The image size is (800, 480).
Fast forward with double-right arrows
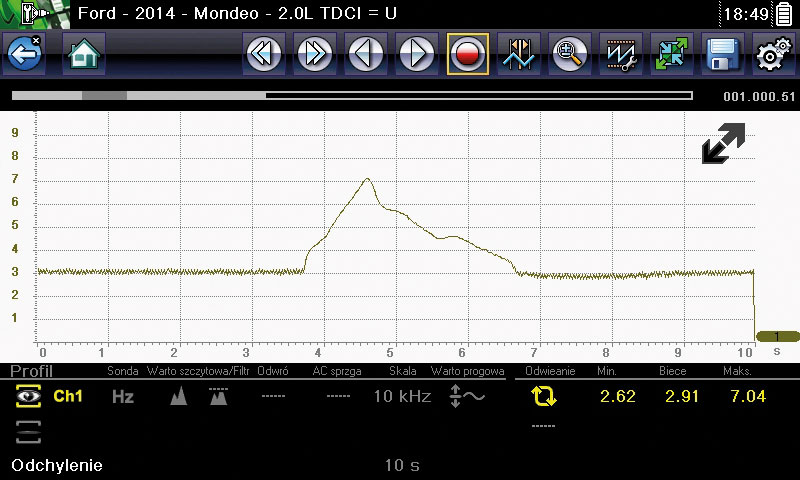click(315, 54)
